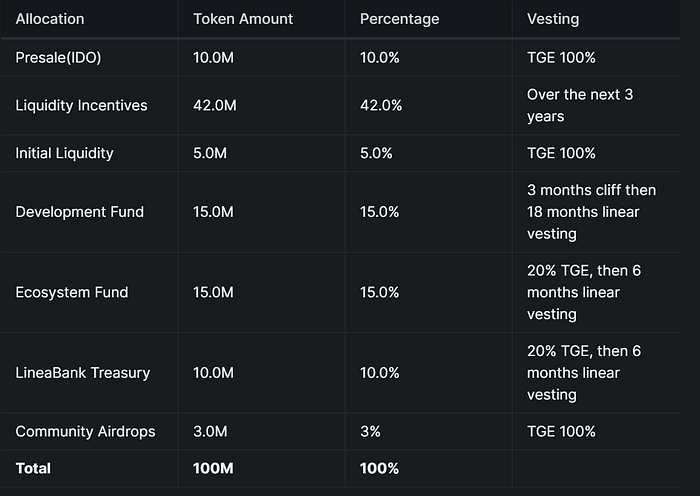Click the 100% total percentage cell
Screen dimensions: 700x496
[x=378, y=468]
